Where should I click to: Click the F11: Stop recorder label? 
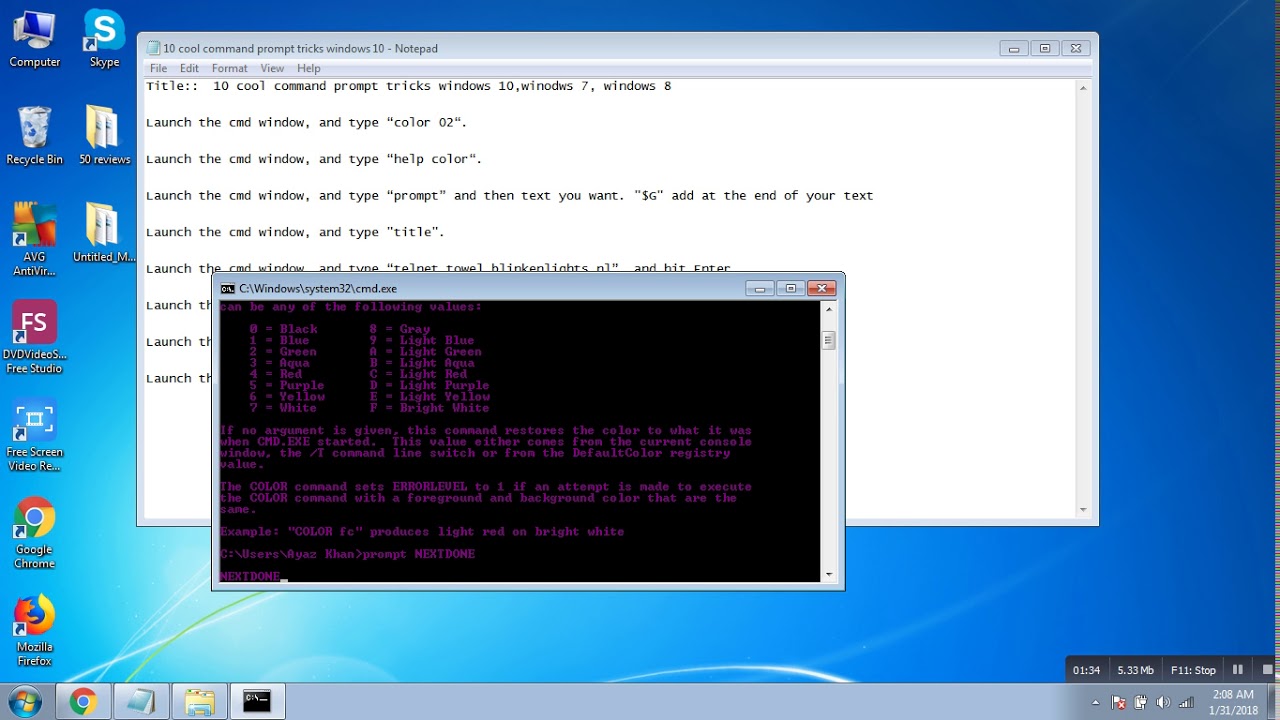pos(1193,670)
